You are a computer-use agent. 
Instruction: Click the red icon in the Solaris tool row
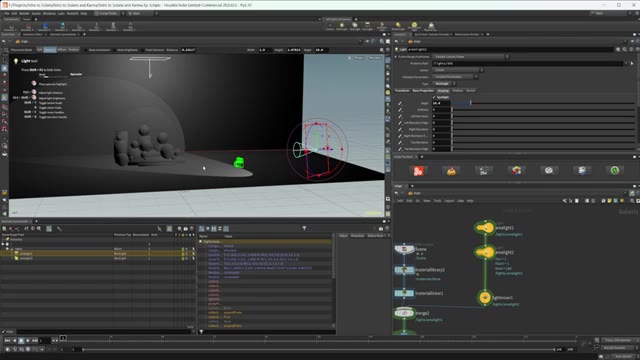(x=418, y=171)
